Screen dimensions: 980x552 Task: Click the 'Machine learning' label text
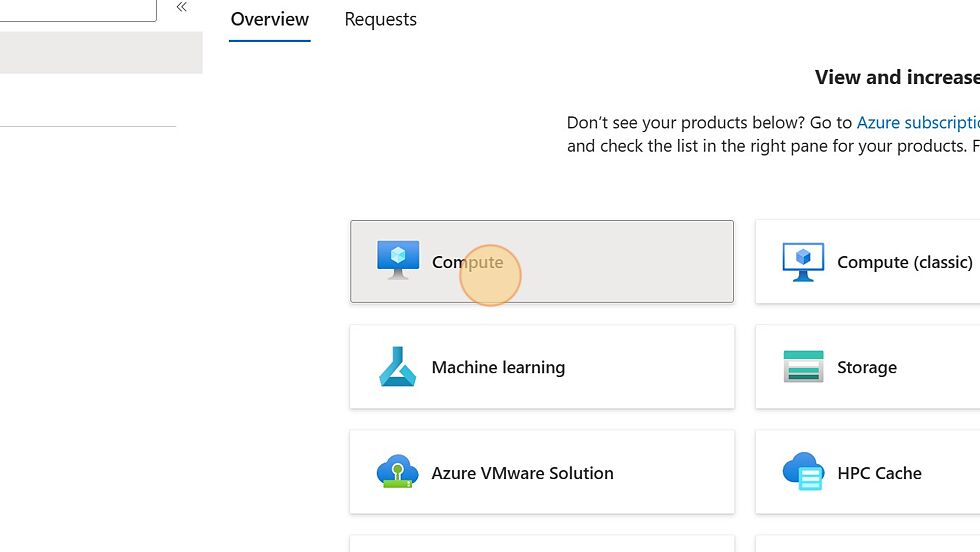pyautogui.click(x=498, y=367)
